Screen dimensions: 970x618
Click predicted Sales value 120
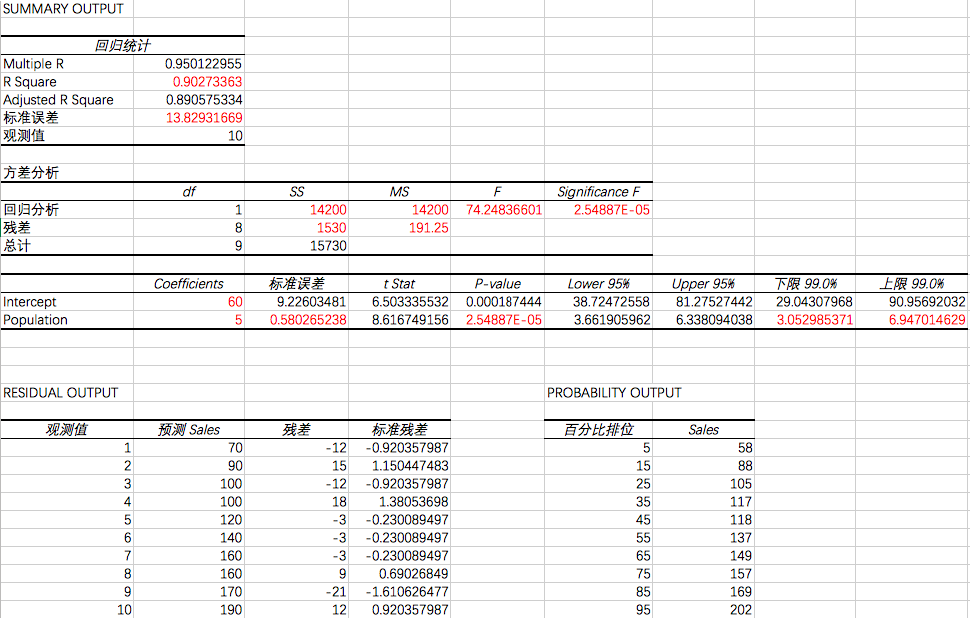point(231,520)
